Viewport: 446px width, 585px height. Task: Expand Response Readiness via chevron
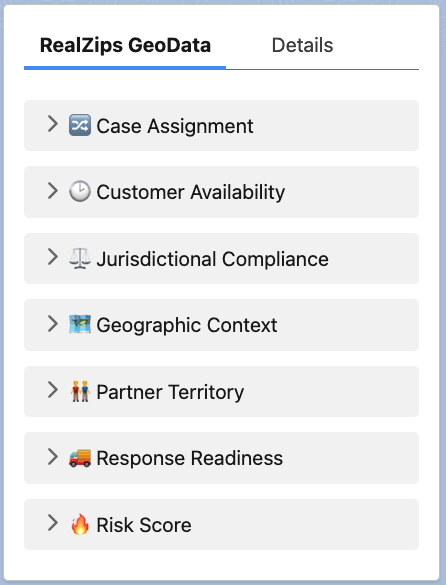(x=53, y=457)
